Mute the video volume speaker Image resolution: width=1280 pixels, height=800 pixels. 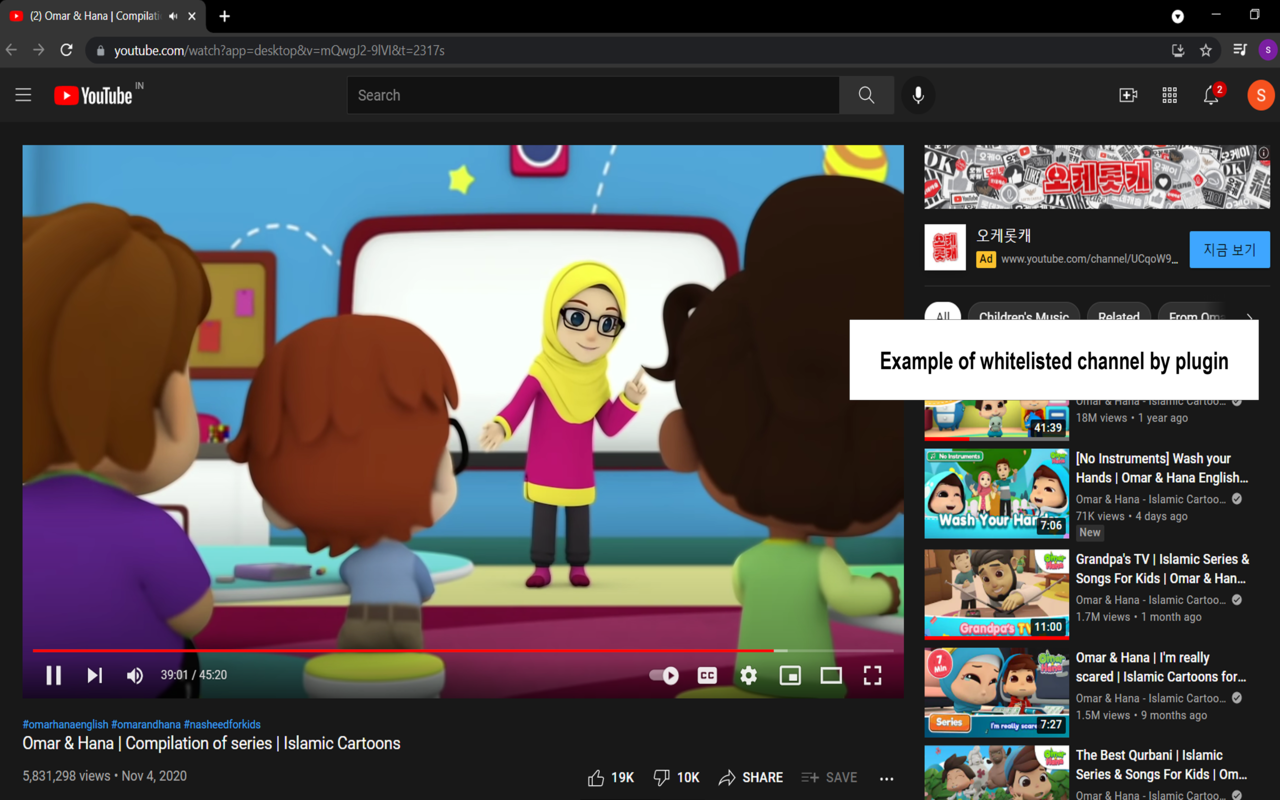(135, 675)
